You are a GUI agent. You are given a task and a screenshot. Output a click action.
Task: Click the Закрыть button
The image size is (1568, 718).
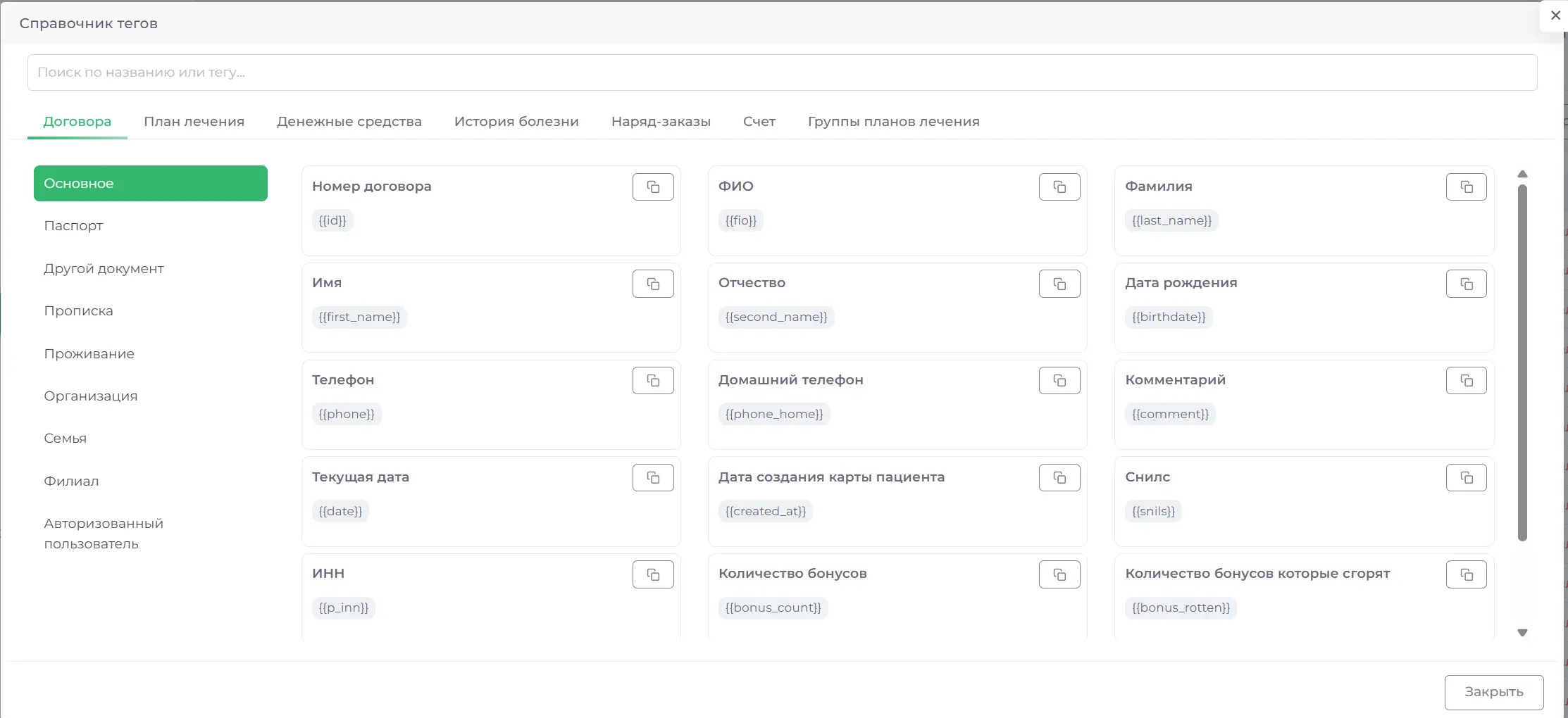[1493, 693]
